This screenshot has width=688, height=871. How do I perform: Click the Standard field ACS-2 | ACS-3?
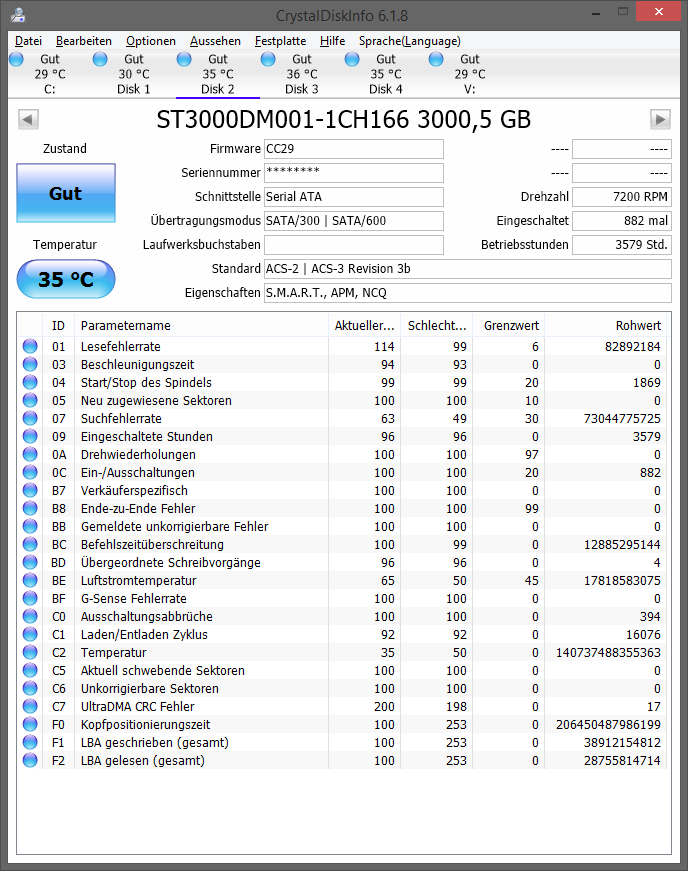tap(468, 269)
